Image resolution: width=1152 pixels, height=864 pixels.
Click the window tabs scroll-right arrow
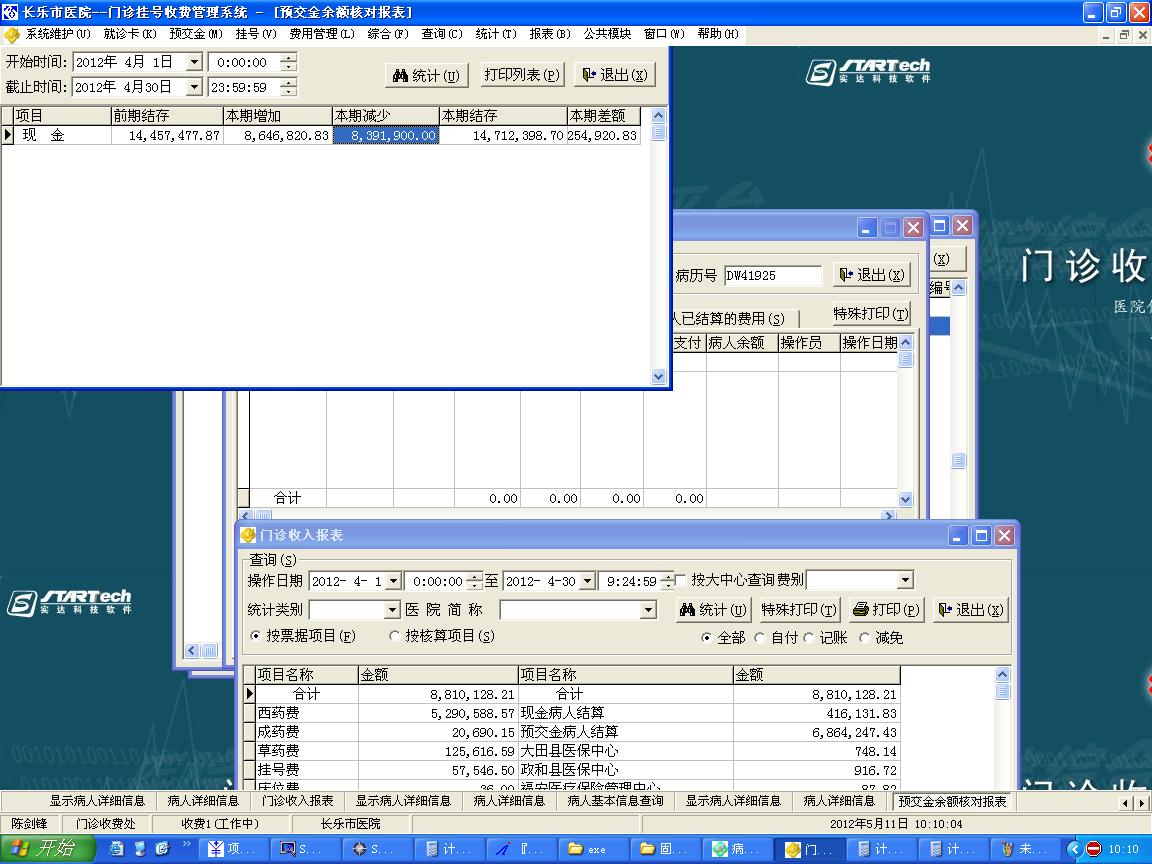1141,803
